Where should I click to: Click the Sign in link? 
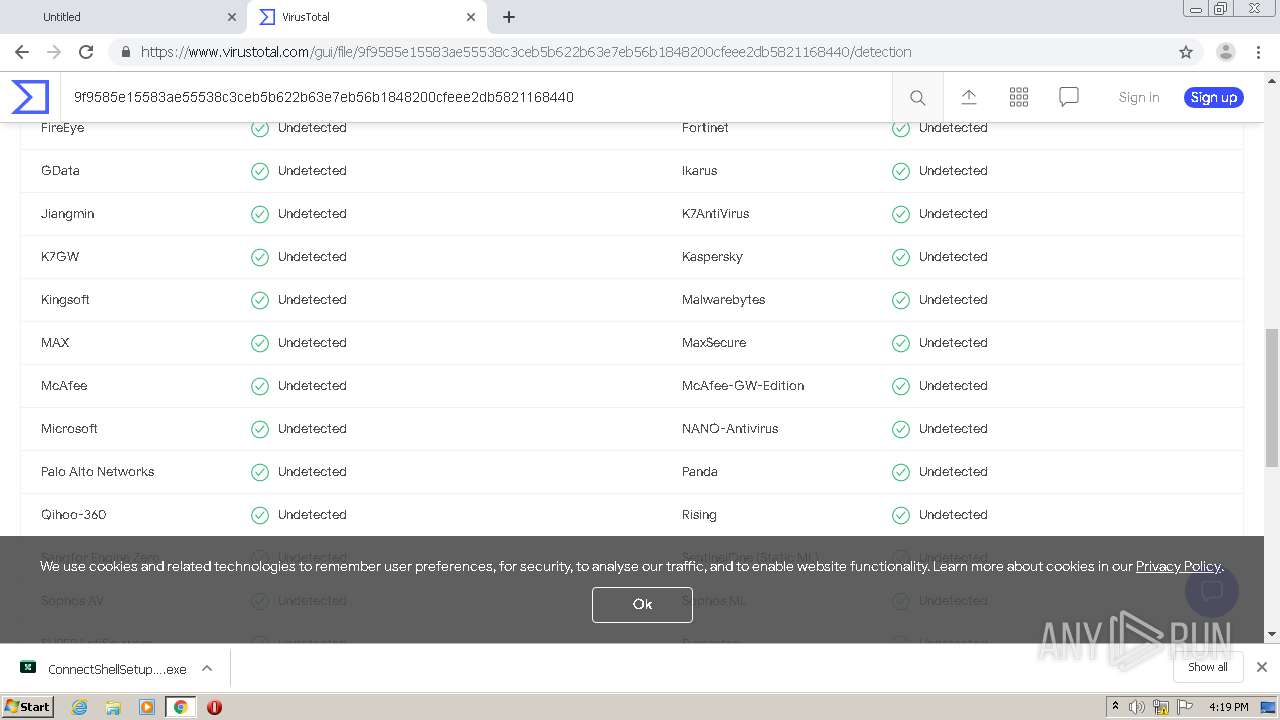(x=1139, y=97)
